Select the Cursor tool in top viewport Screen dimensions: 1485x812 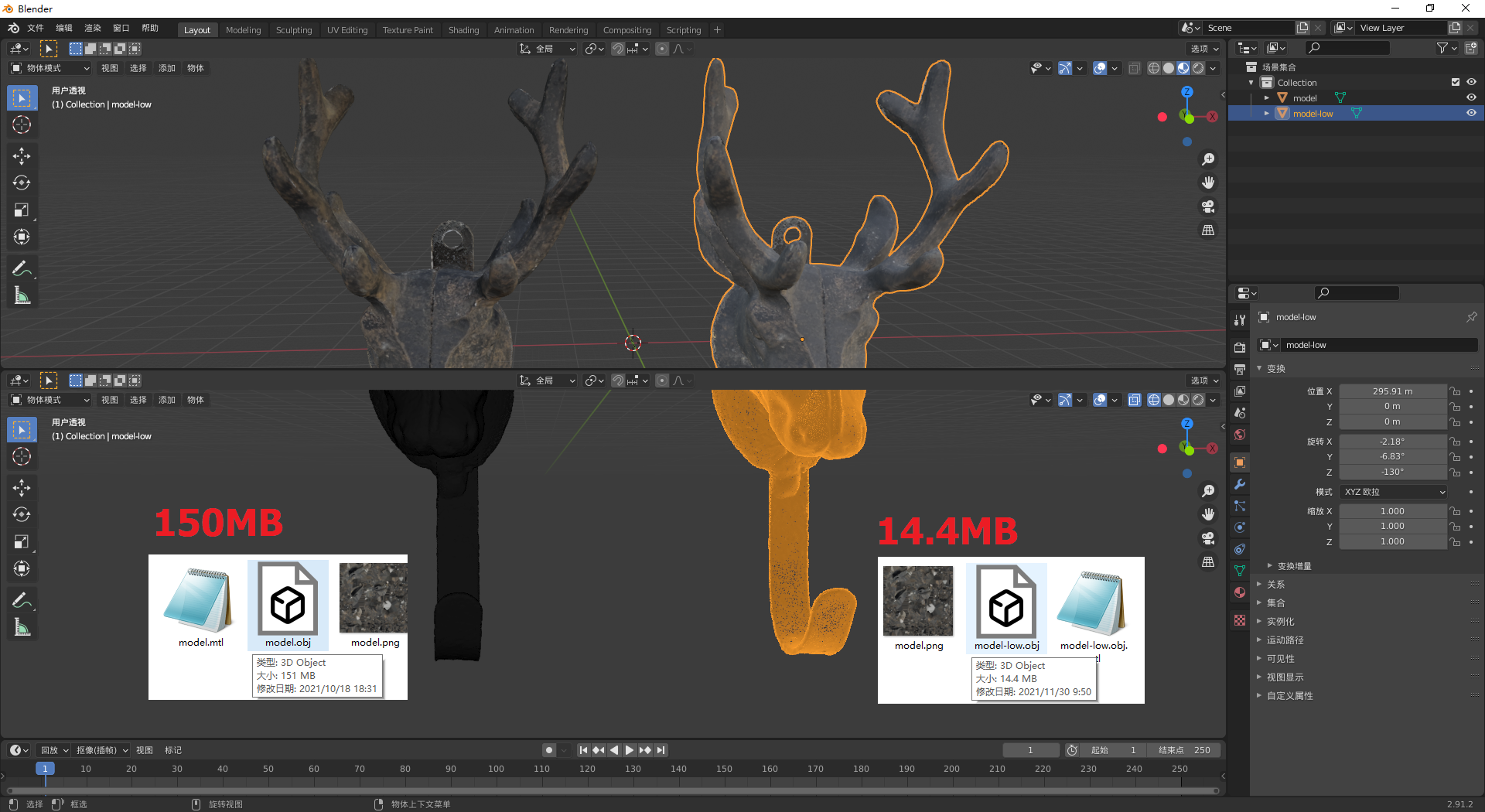22,125
